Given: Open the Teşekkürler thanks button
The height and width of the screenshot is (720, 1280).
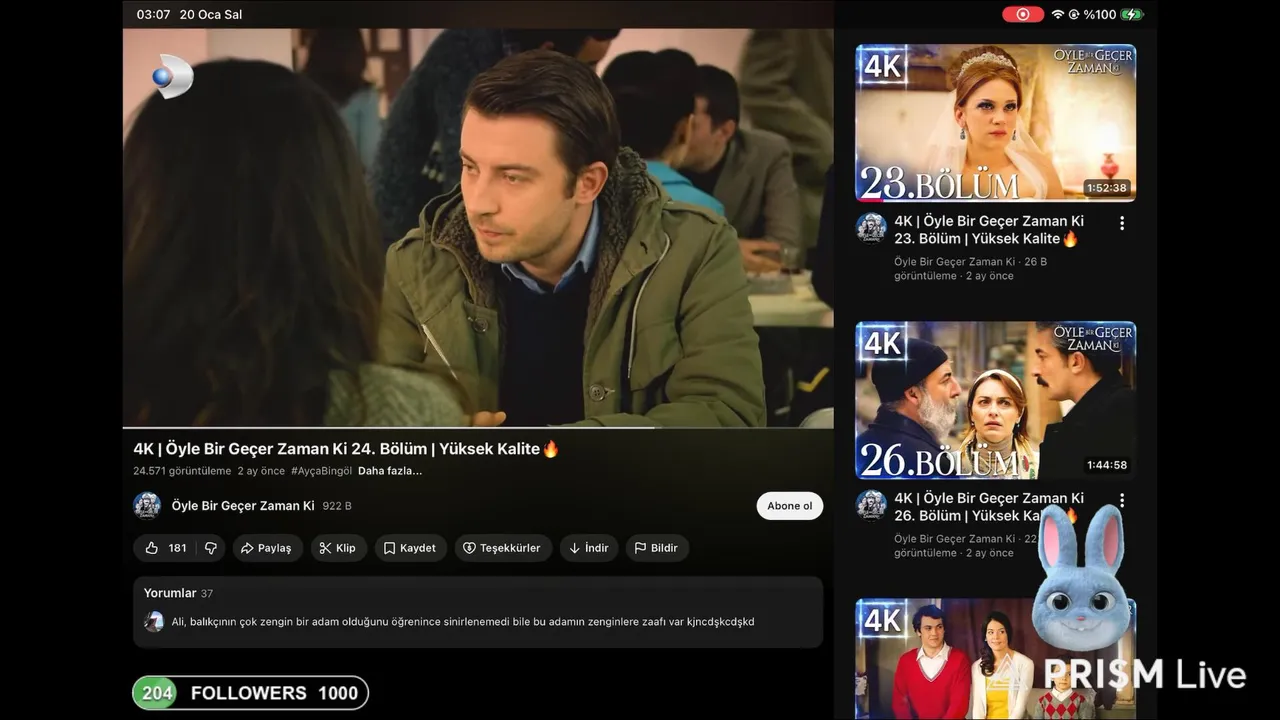Looking at the screenshot, I should point(502,548).
